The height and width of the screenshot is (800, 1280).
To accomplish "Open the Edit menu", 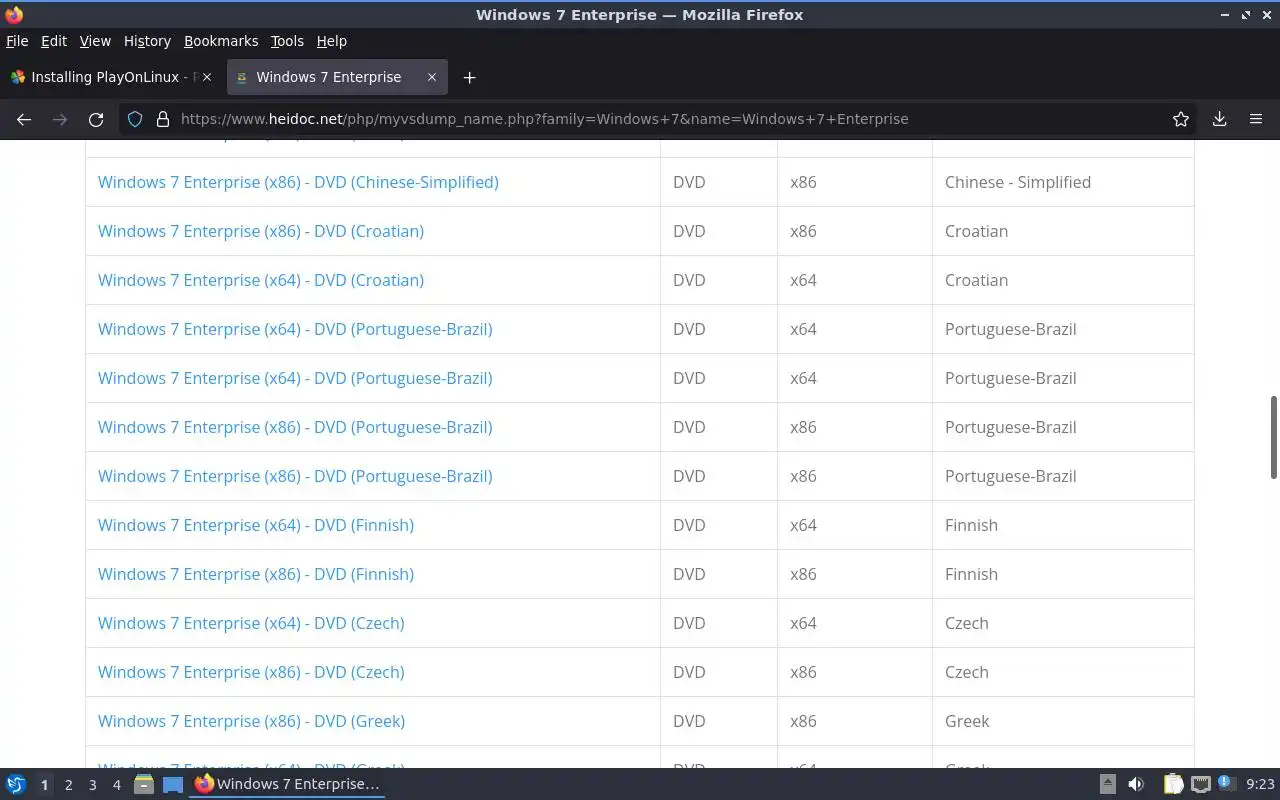I will [x=54, y=41].
